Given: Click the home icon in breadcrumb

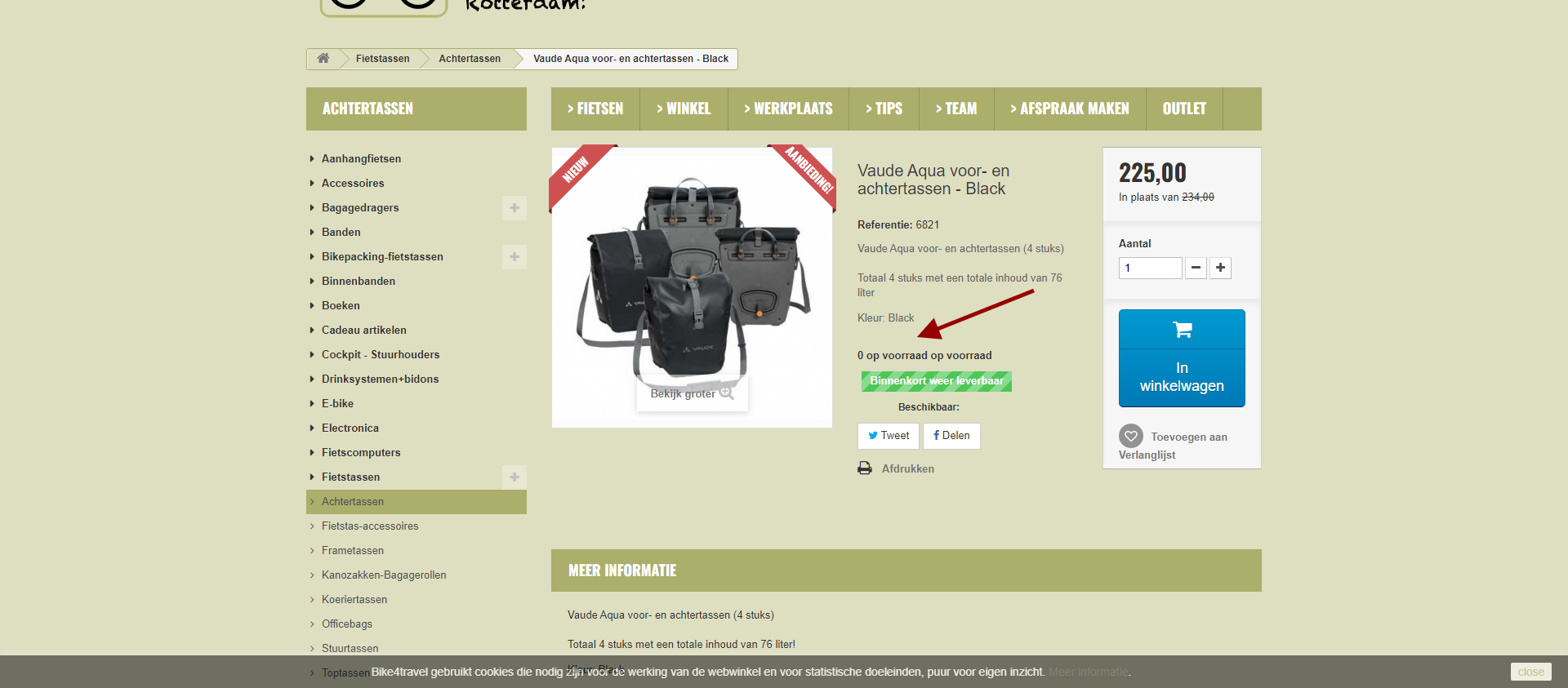Looking at the screenshot, I should click(323, 59).
